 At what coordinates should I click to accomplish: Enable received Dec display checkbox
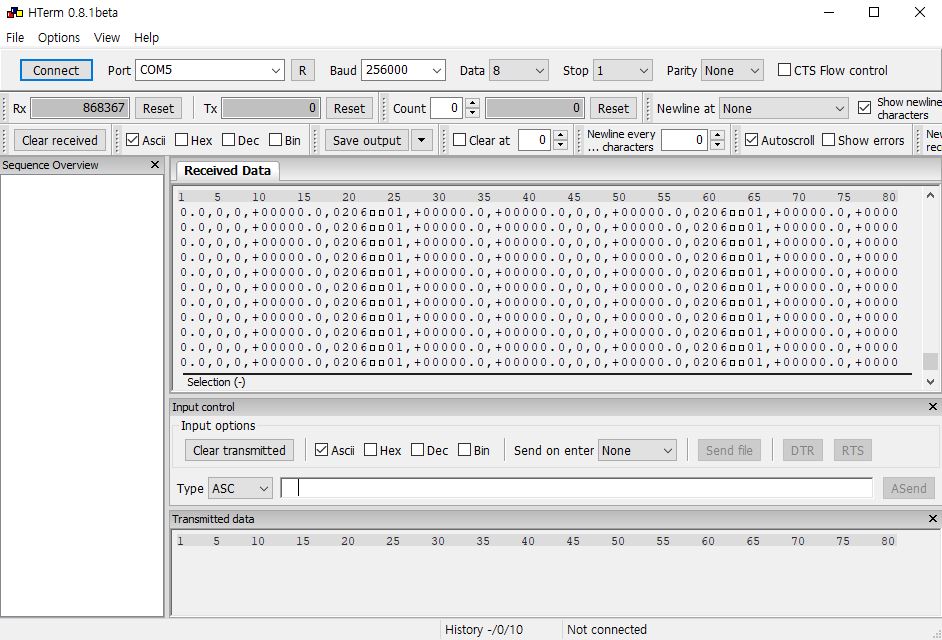(x=228, y=140)
